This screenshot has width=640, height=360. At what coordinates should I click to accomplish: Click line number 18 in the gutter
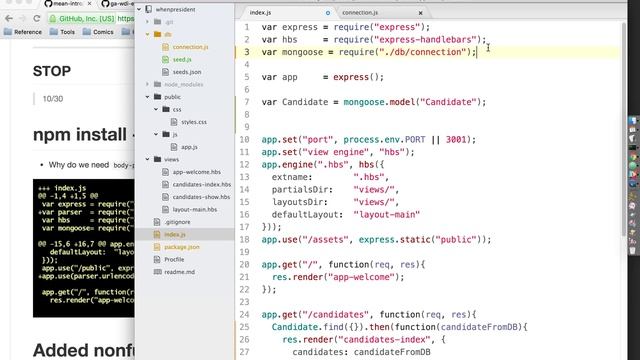pos(244,240)
